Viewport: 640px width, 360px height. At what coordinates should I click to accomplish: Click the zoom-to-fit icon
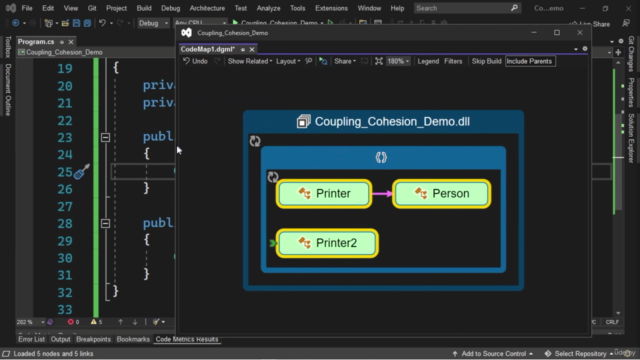[379, 61]
